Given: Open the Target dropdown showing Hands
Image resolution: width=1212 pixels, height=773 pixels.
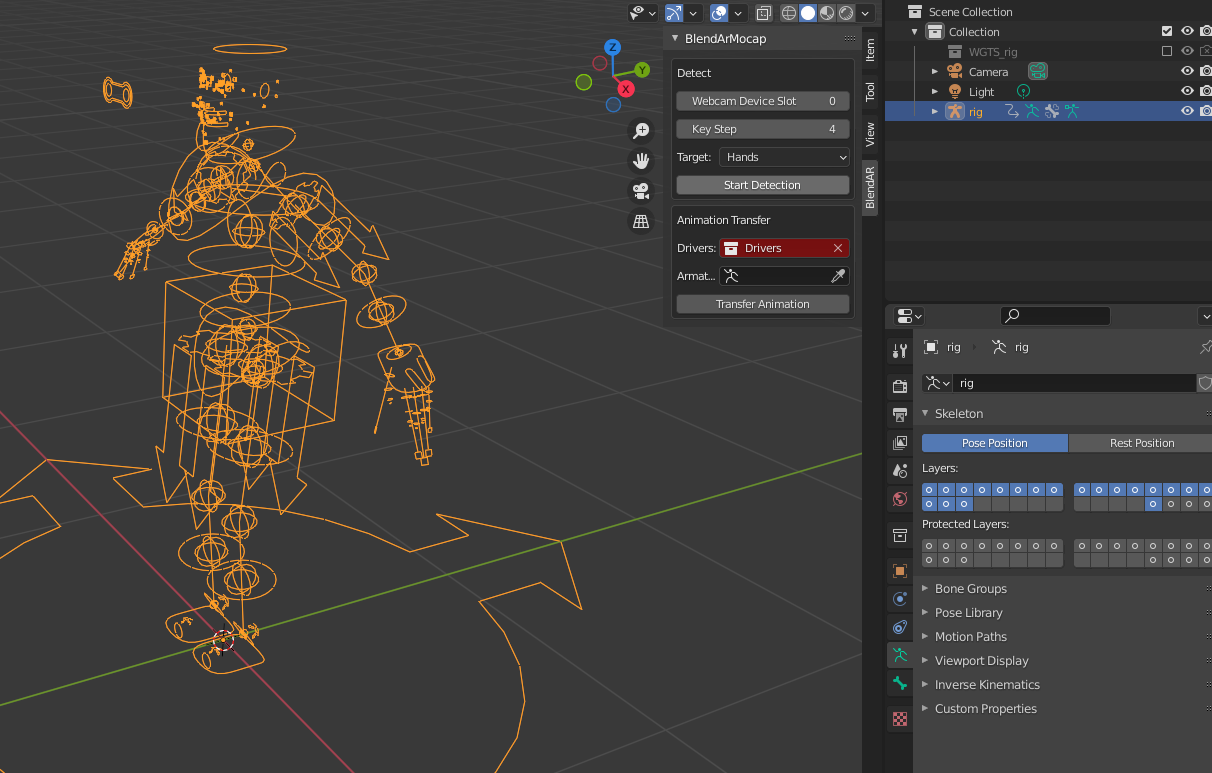Looking at the screenshot, I should tap(784, 157).
